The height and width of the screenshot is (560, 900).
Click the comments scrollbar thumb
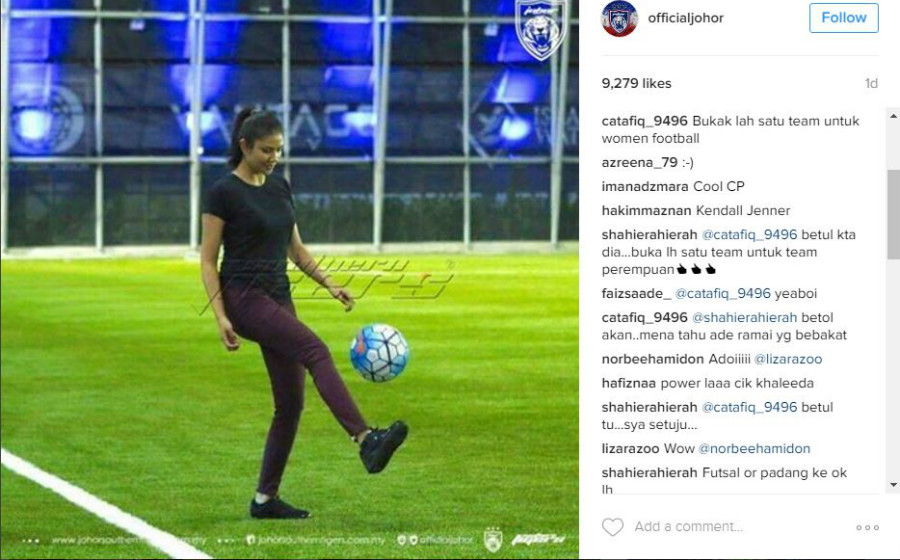(893, 214)
